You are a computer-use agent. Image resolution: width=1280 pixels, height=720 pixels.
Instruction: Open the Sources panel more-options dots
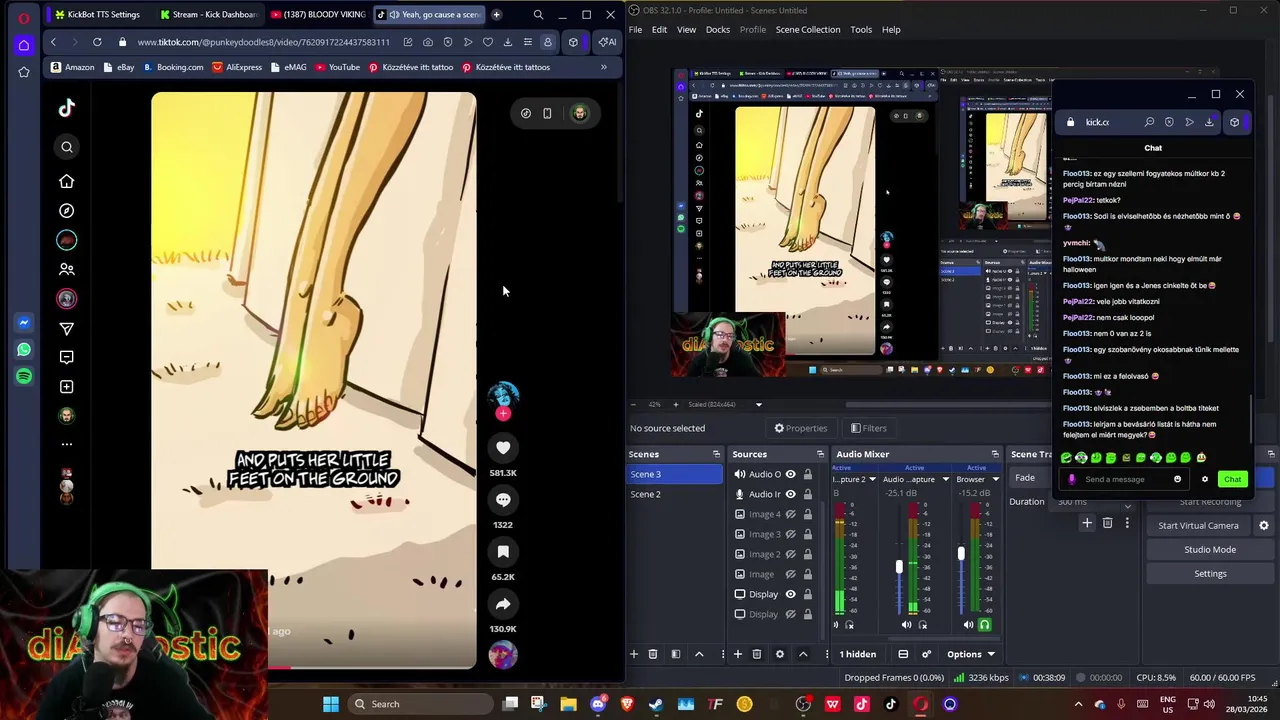pyautogui.click(x=826, y=654)
